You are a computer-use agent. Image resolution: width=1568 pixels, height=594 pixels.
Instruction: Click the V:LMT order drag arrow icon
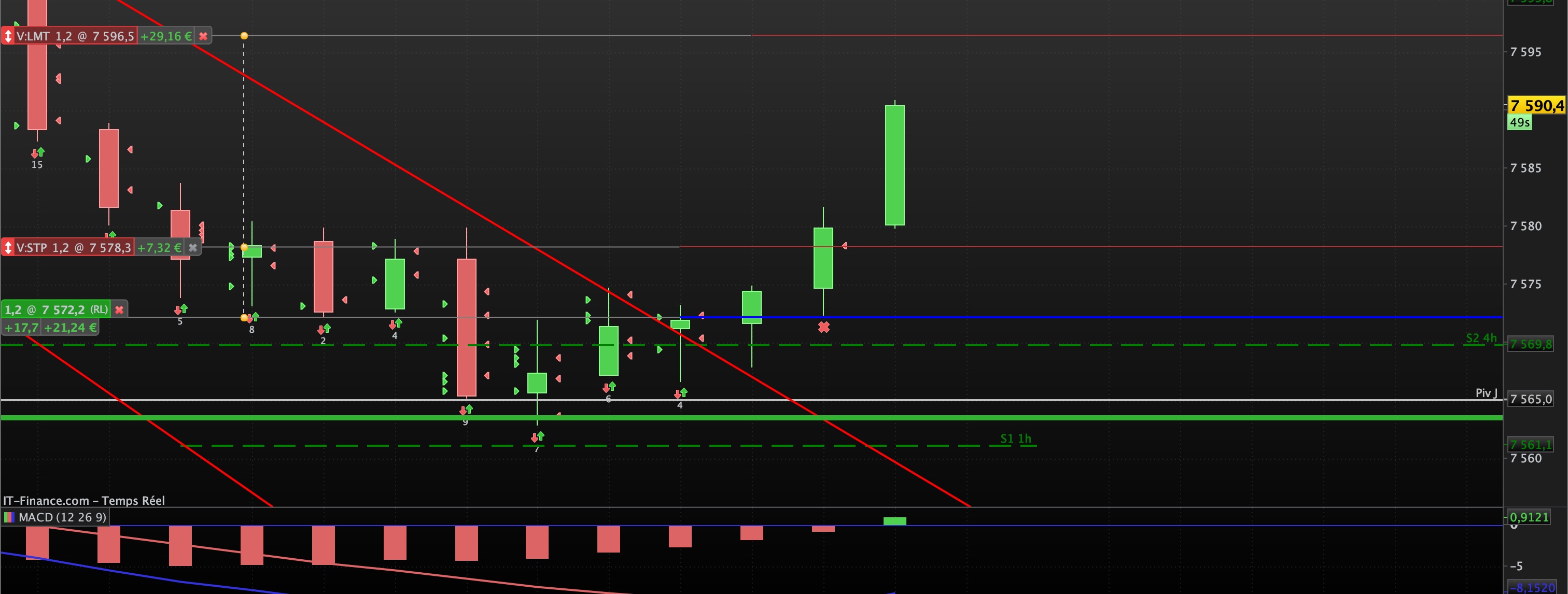click(x=8, y=36)
